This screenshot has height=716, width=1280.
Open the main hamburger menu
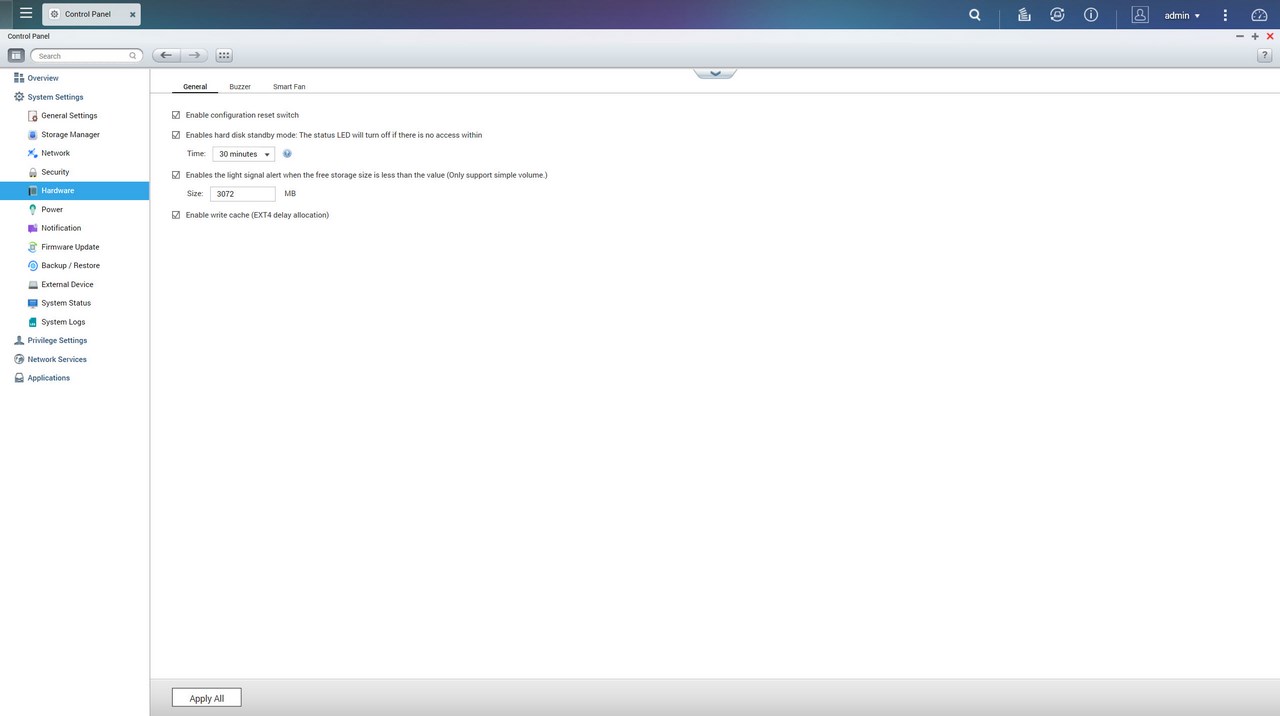[25, 14]
